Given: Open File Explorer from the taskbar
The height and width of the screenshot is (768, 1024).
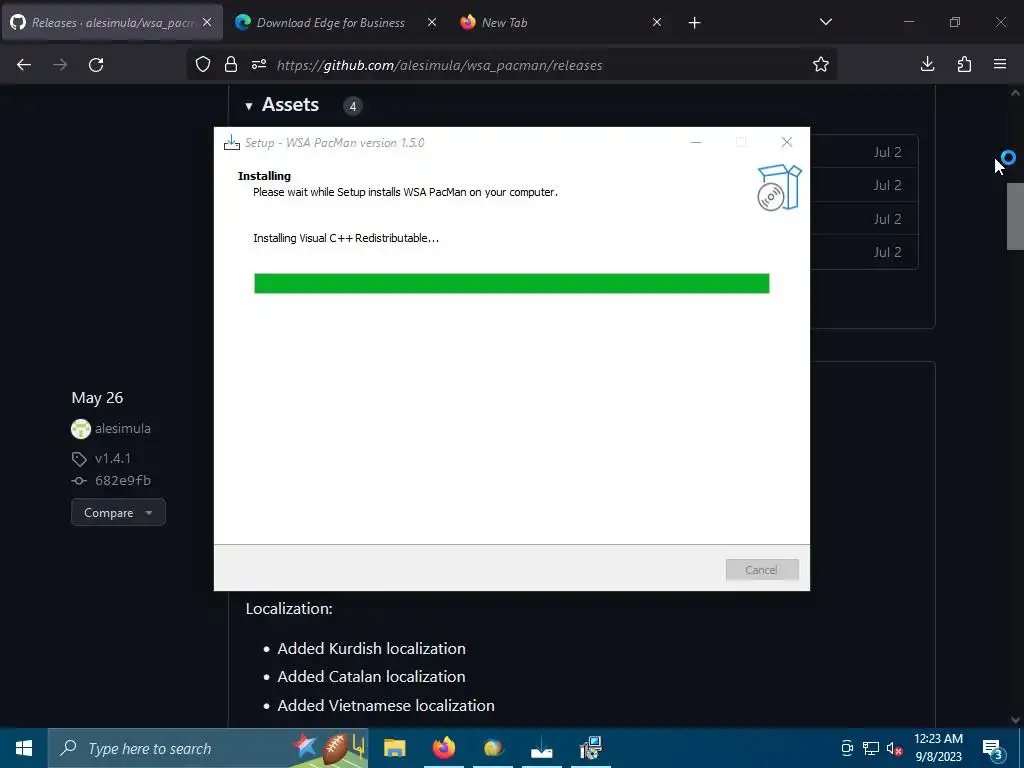Looking at the screenshot, I should point(394,748).
